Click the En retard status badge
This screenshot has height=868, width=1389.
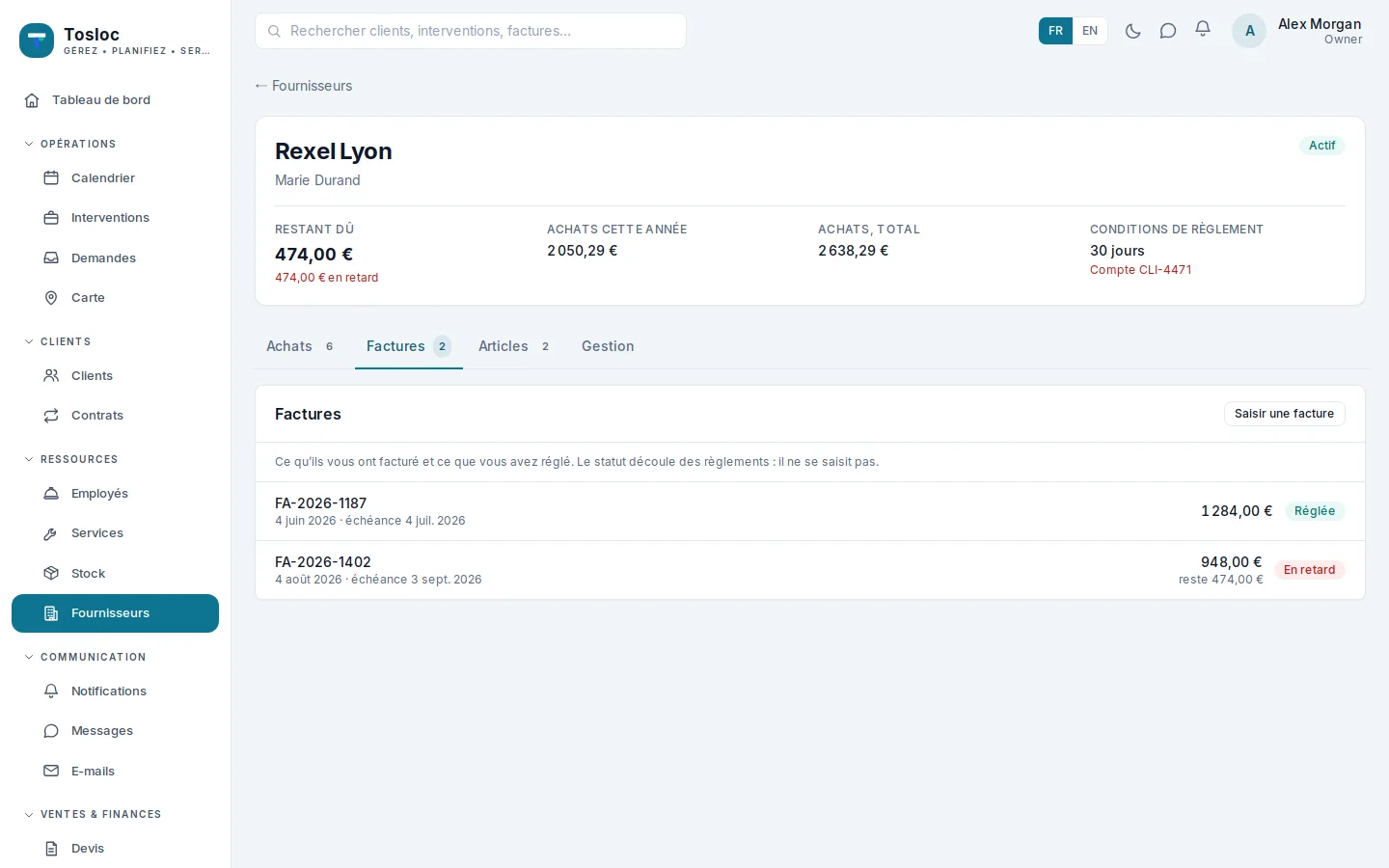click(1309, 570)
